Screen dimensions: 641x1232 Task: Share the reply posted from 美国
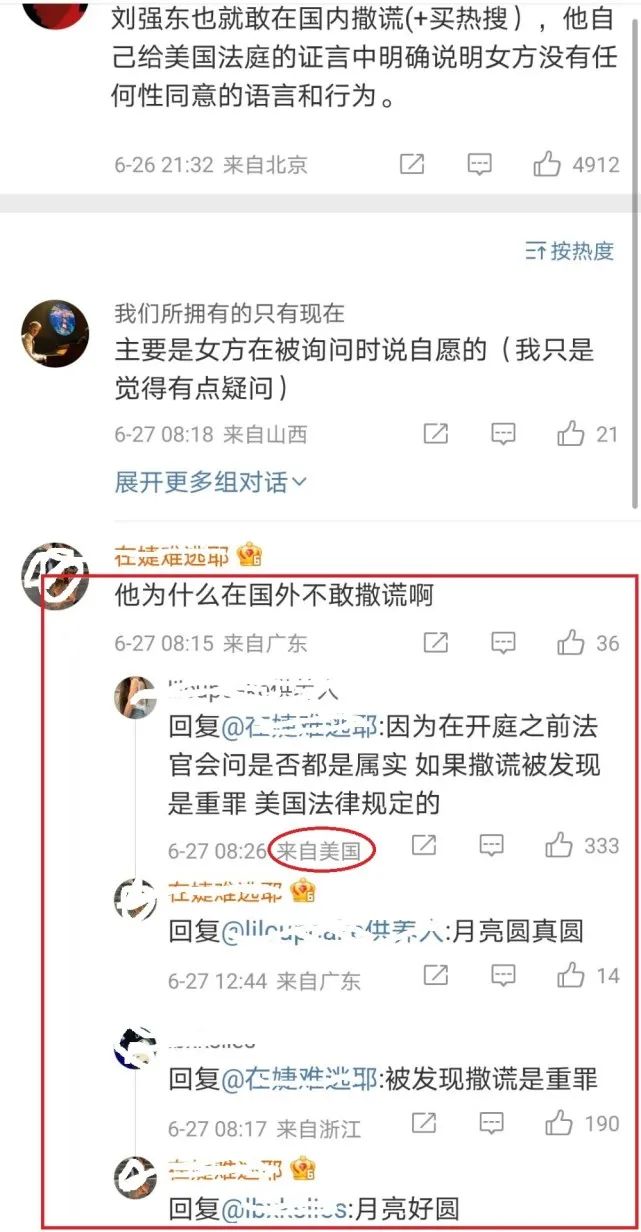point(424,846)
